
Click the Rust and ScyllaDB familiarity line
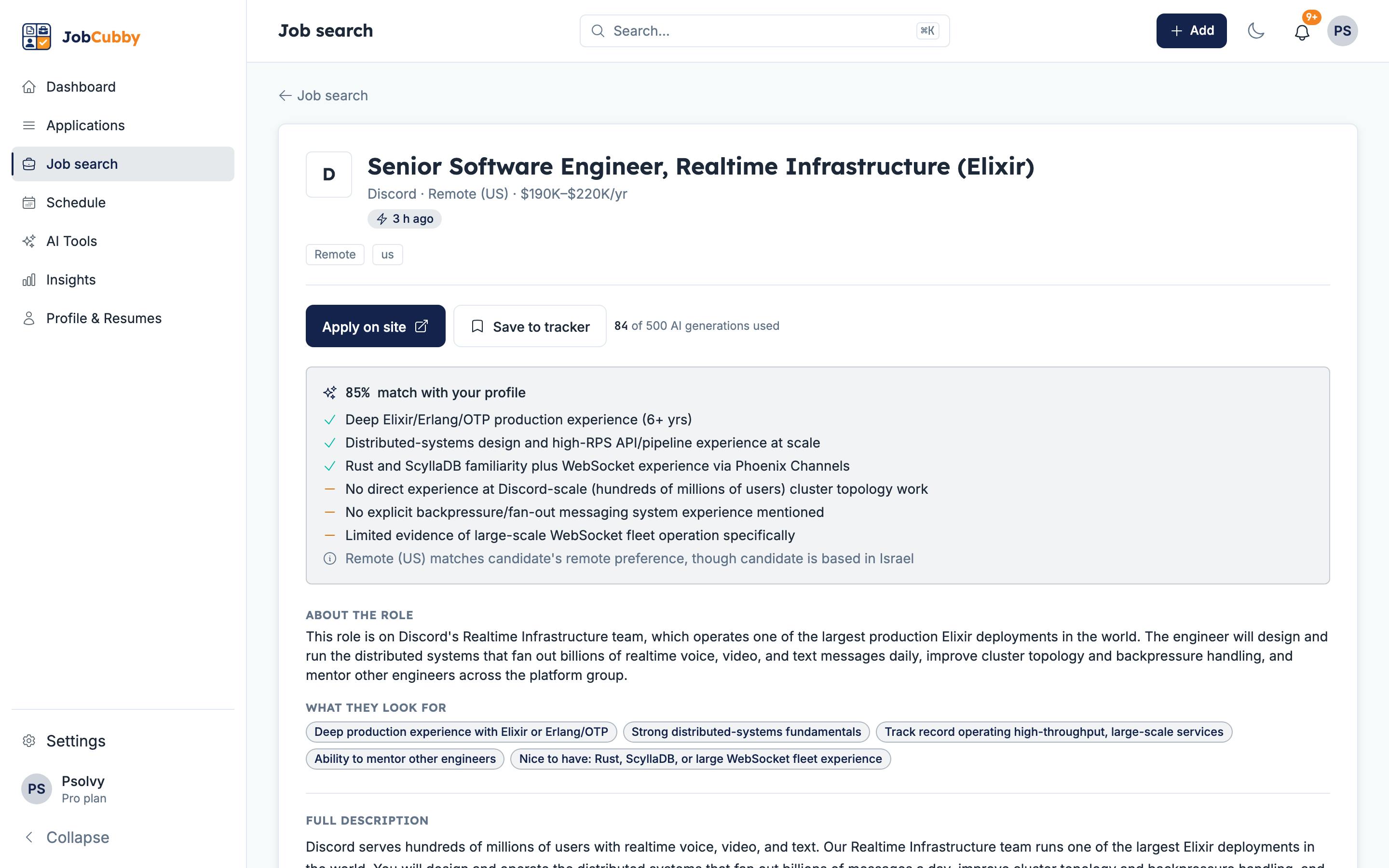598,466
